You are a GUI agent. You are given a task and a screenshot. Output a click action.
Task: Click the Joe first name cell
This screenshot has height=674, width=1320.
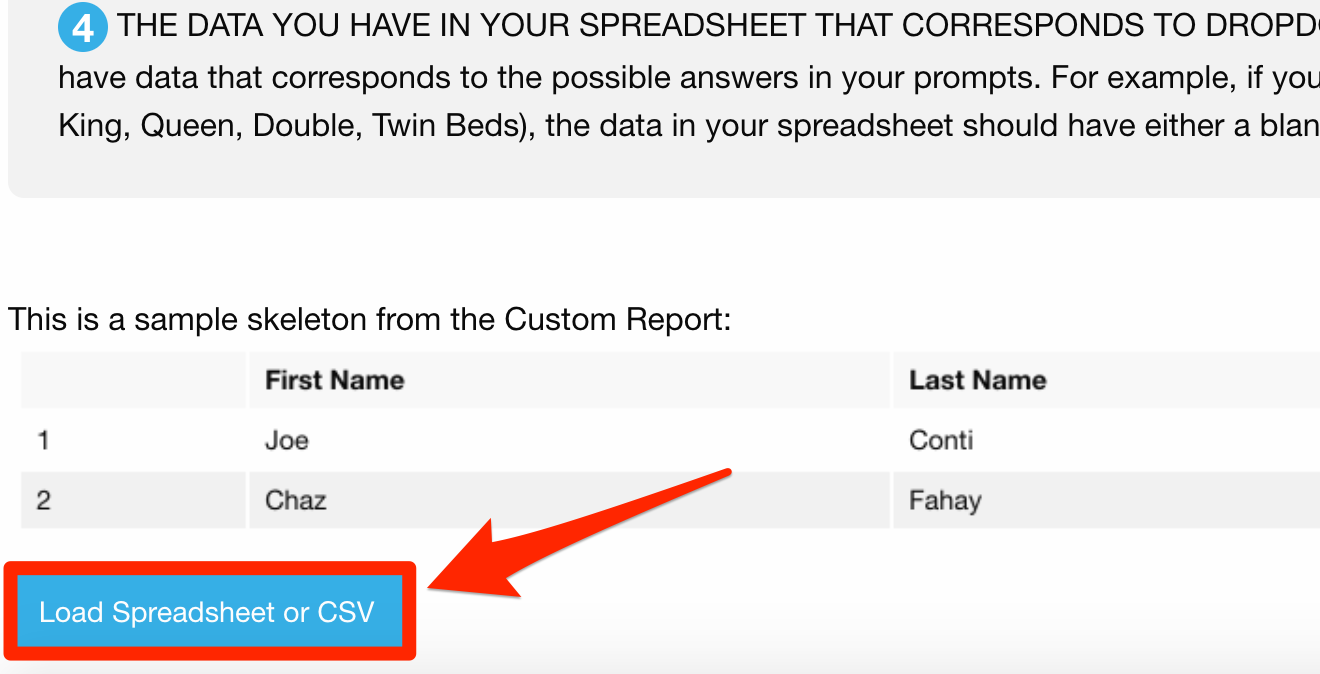tap(287, 440)
